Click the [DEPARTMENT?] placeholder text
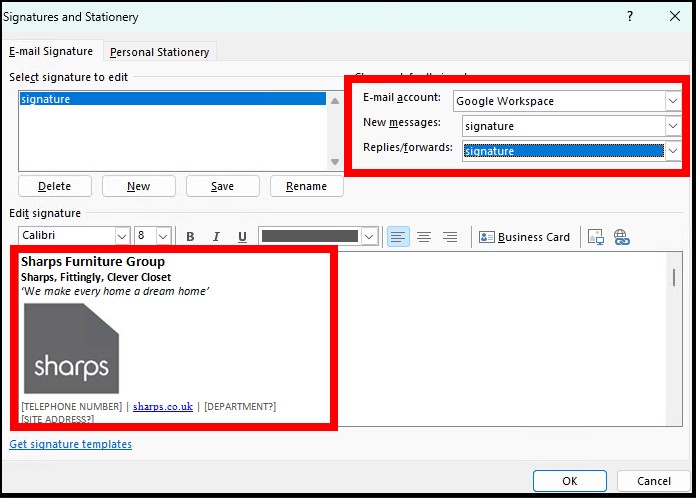 (x=240, y=407)
